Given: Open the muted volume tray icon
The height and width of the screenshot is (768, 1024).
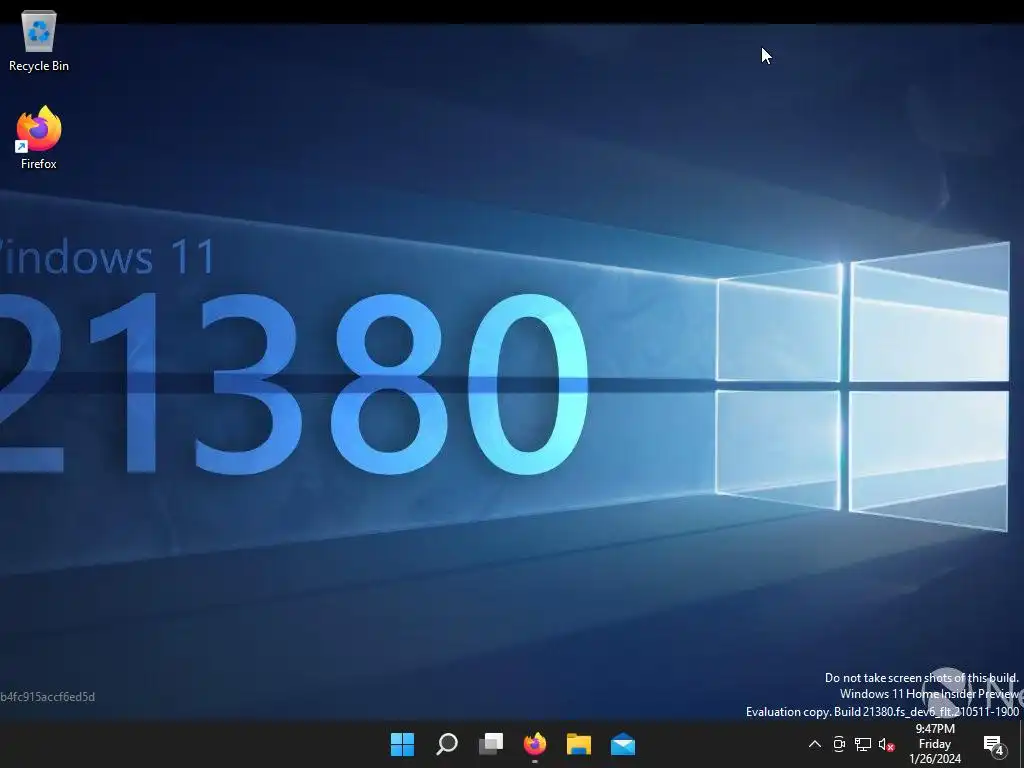Looking at the screenshot, I should (x=886, y=744).
